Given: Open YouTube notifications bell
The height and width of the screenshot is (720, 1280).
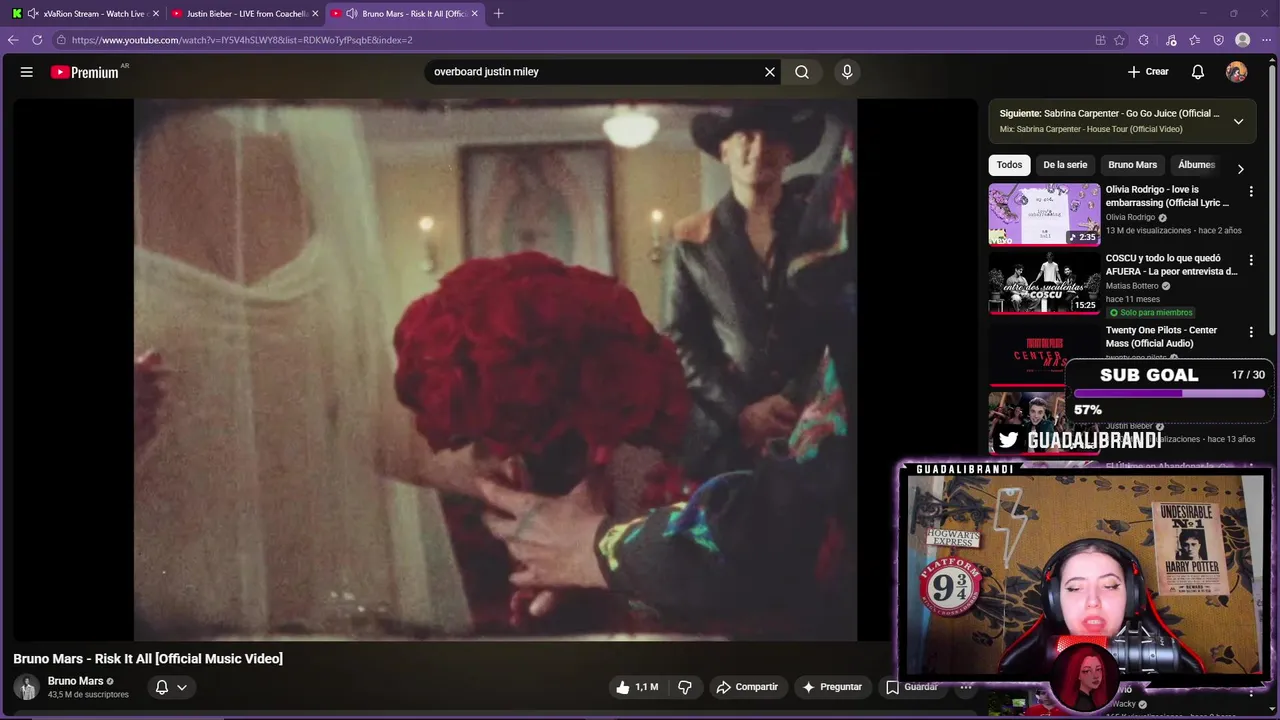Looking at the screenshot, I should click(1198, 72).
